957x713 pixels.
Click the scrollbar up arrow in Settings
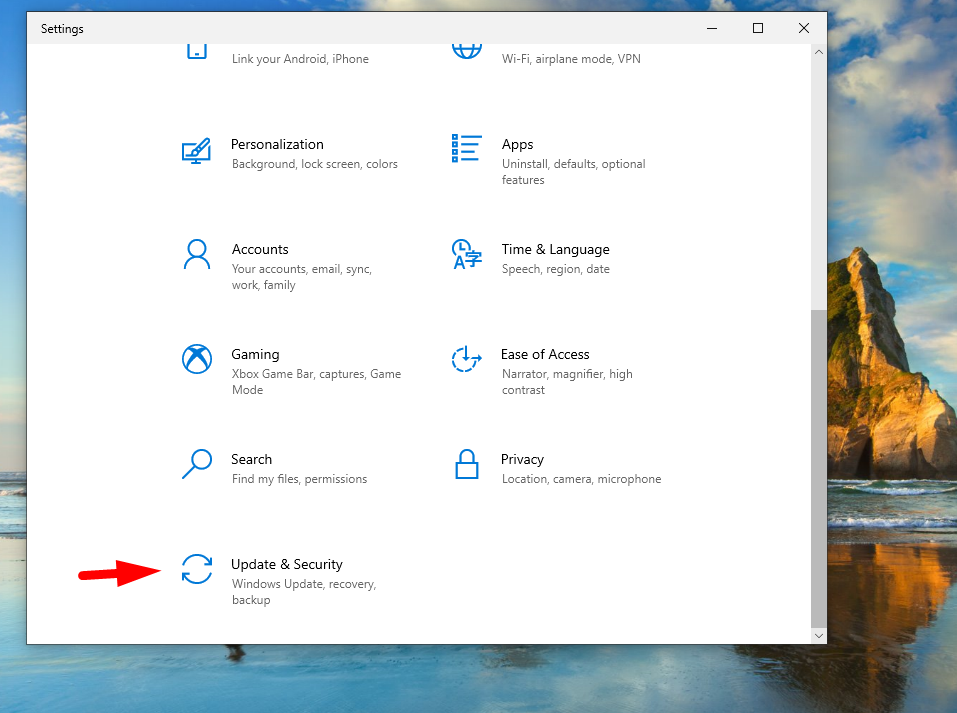819,52
